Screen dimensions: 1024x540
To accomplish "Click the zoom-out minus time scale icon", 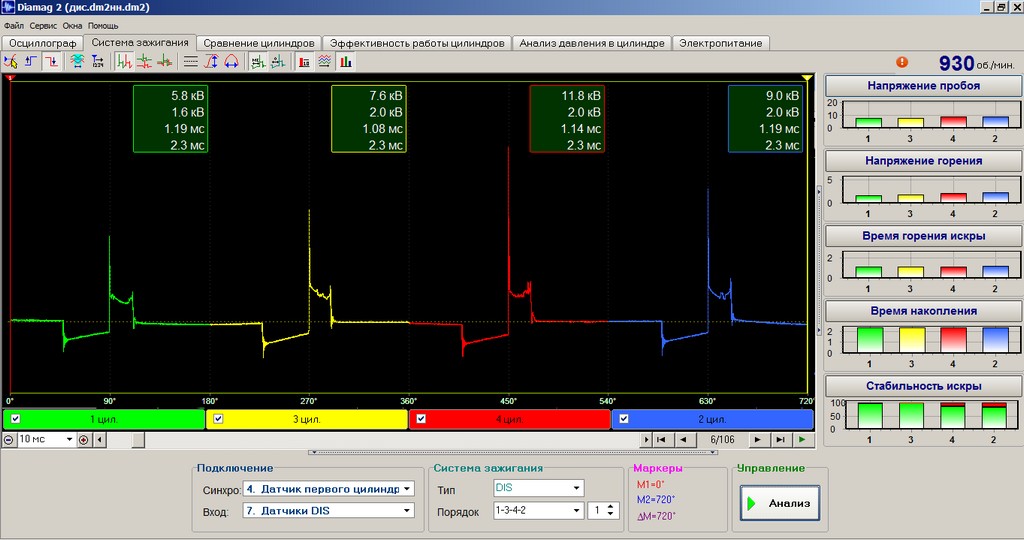I will click(x=8, y=440).
